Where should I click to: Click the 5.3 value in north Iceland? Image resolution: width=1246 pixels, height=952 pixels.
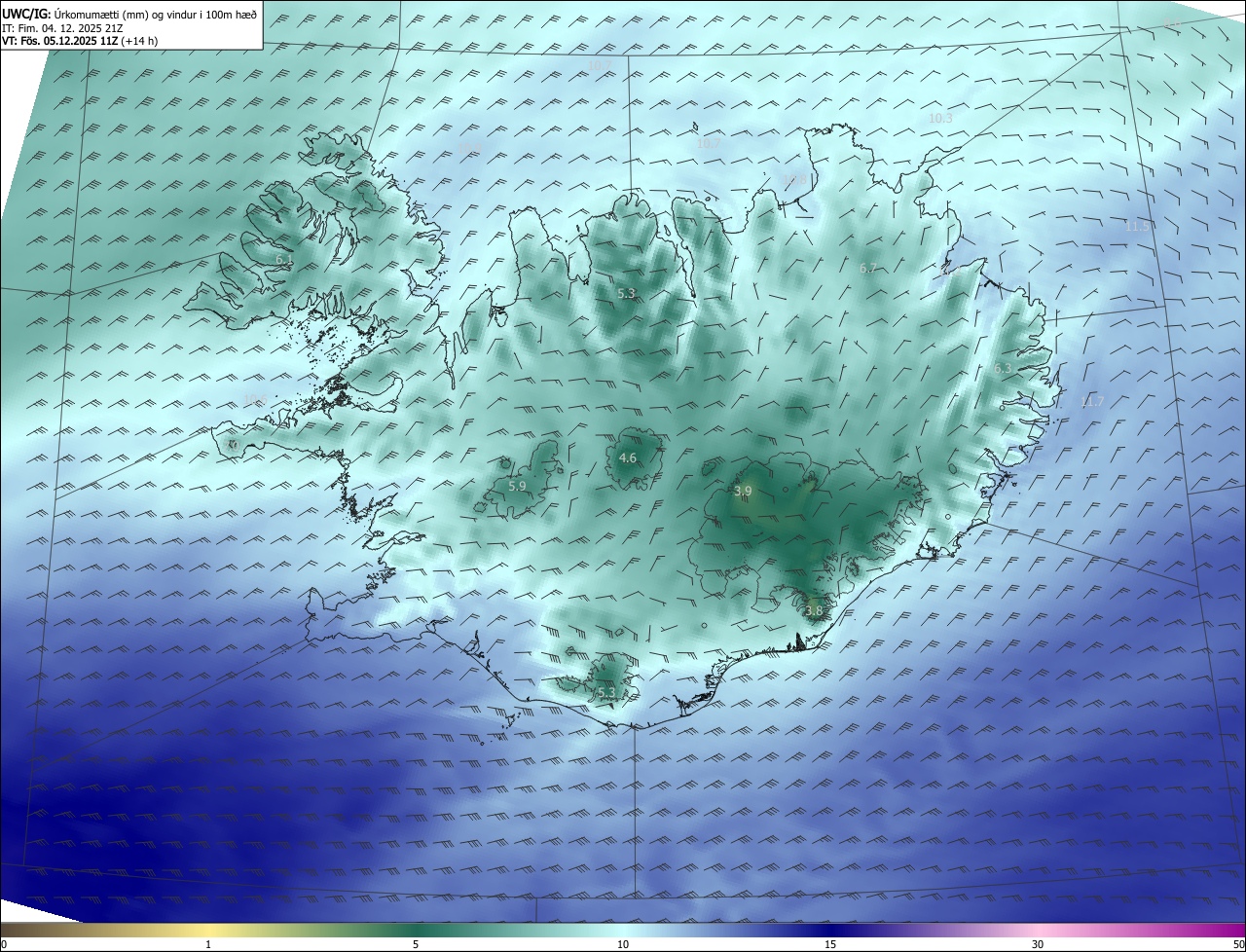click(x=627, y=293)
